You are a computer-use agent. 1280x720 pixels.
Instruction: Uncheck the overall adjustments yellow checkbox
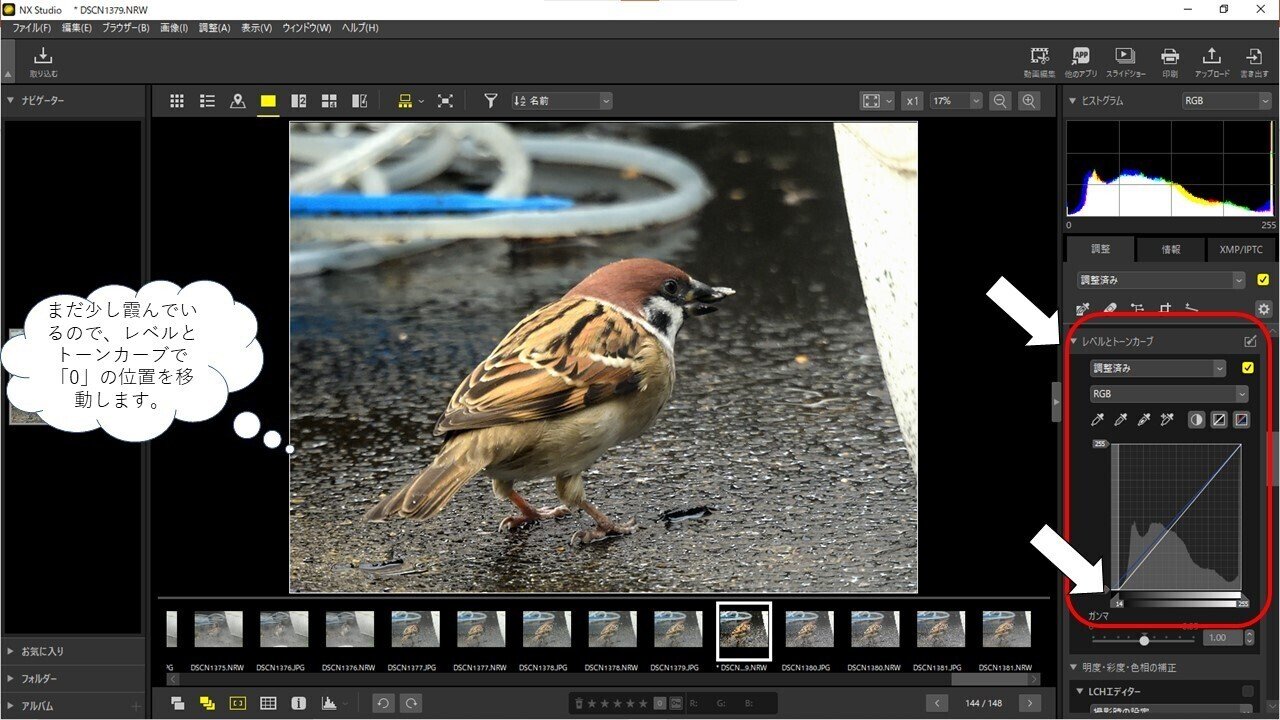pos(1263,281)
